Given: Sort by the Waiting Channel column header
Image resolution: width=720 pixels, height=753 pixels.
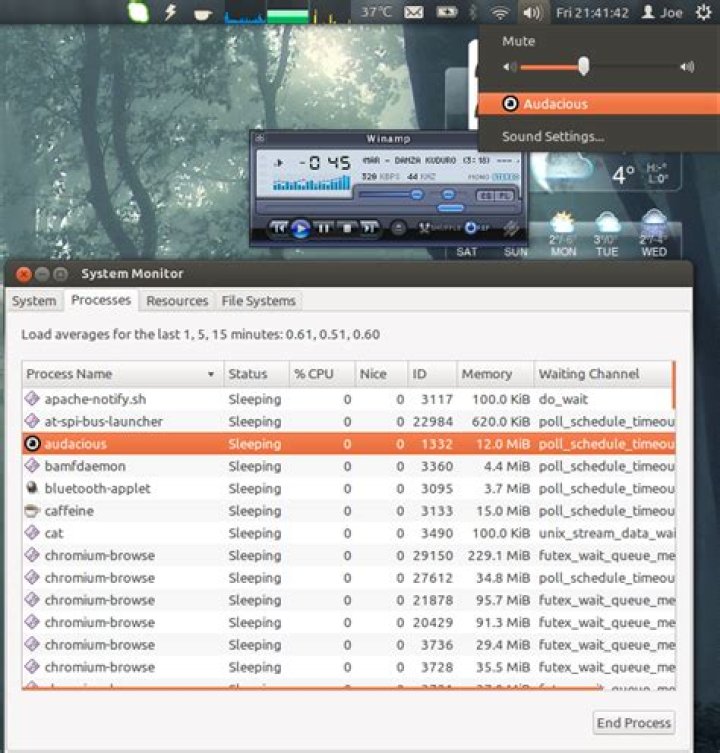Looking at the screenshot, I should click(x=603, y=374).
